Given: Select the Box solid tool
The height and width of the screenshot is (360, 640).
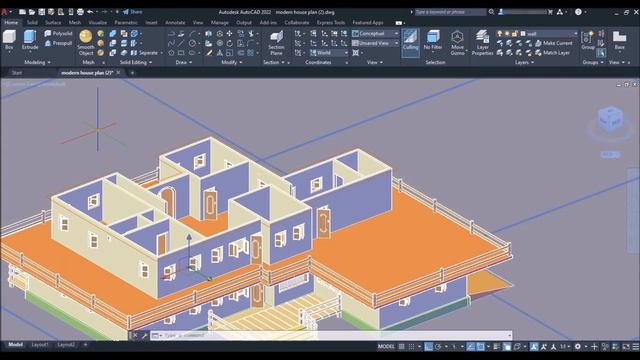Looking at the screenshot, I should pos(9,40).
